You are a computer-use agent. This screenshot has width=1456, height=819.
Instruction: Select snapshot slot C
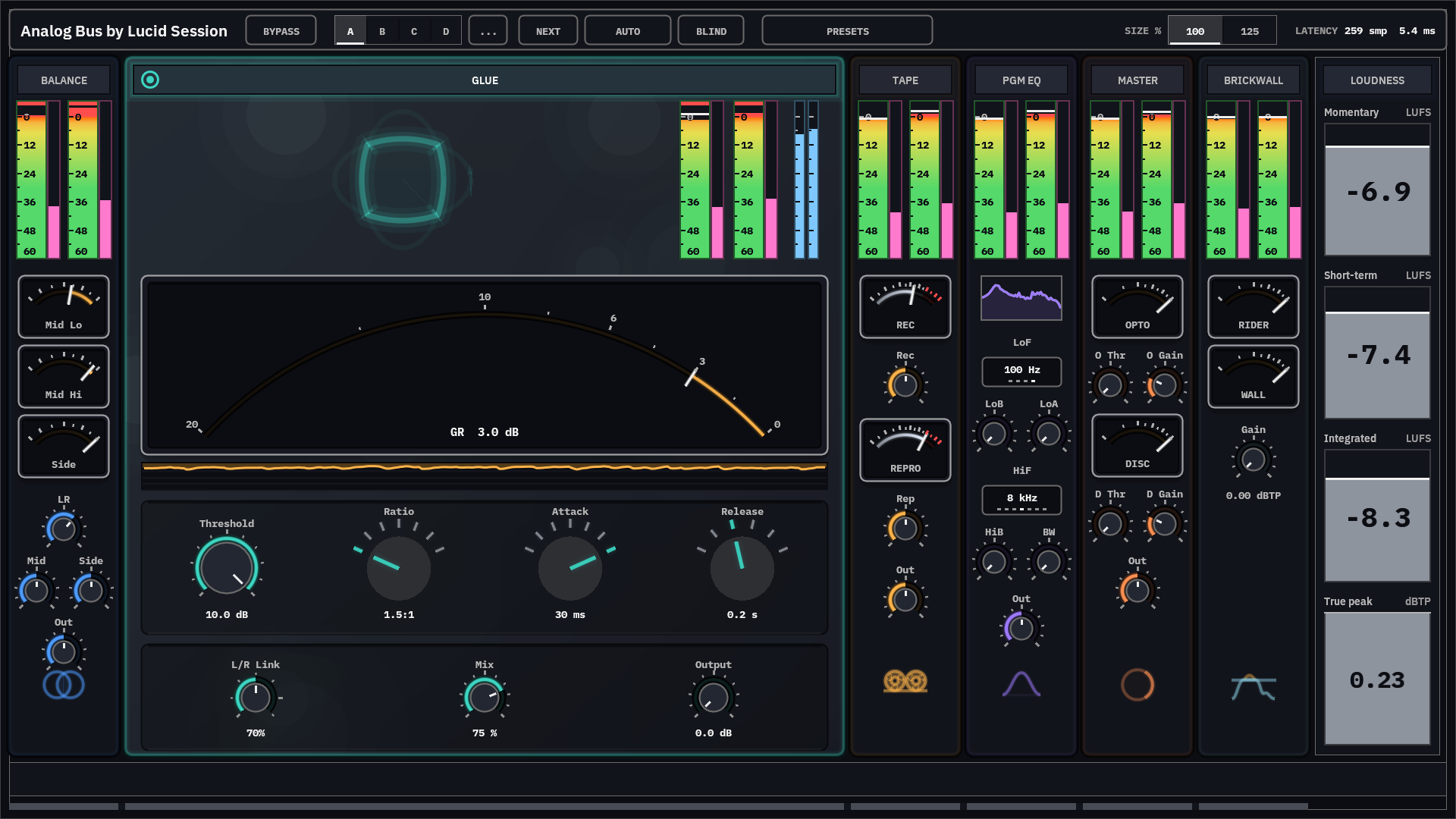point(414,31)
